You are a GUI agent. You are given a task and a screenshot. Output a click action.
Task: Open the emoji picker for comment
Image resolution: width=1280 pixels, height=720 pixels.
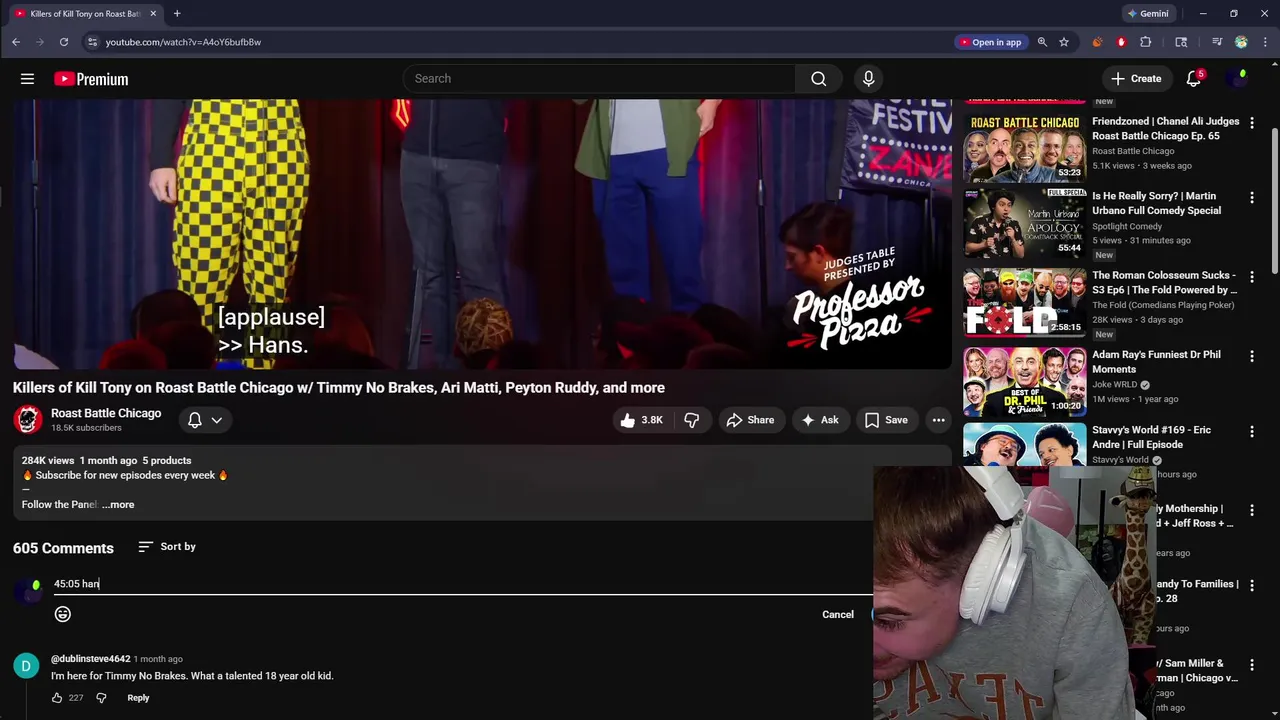coord(63,614)
